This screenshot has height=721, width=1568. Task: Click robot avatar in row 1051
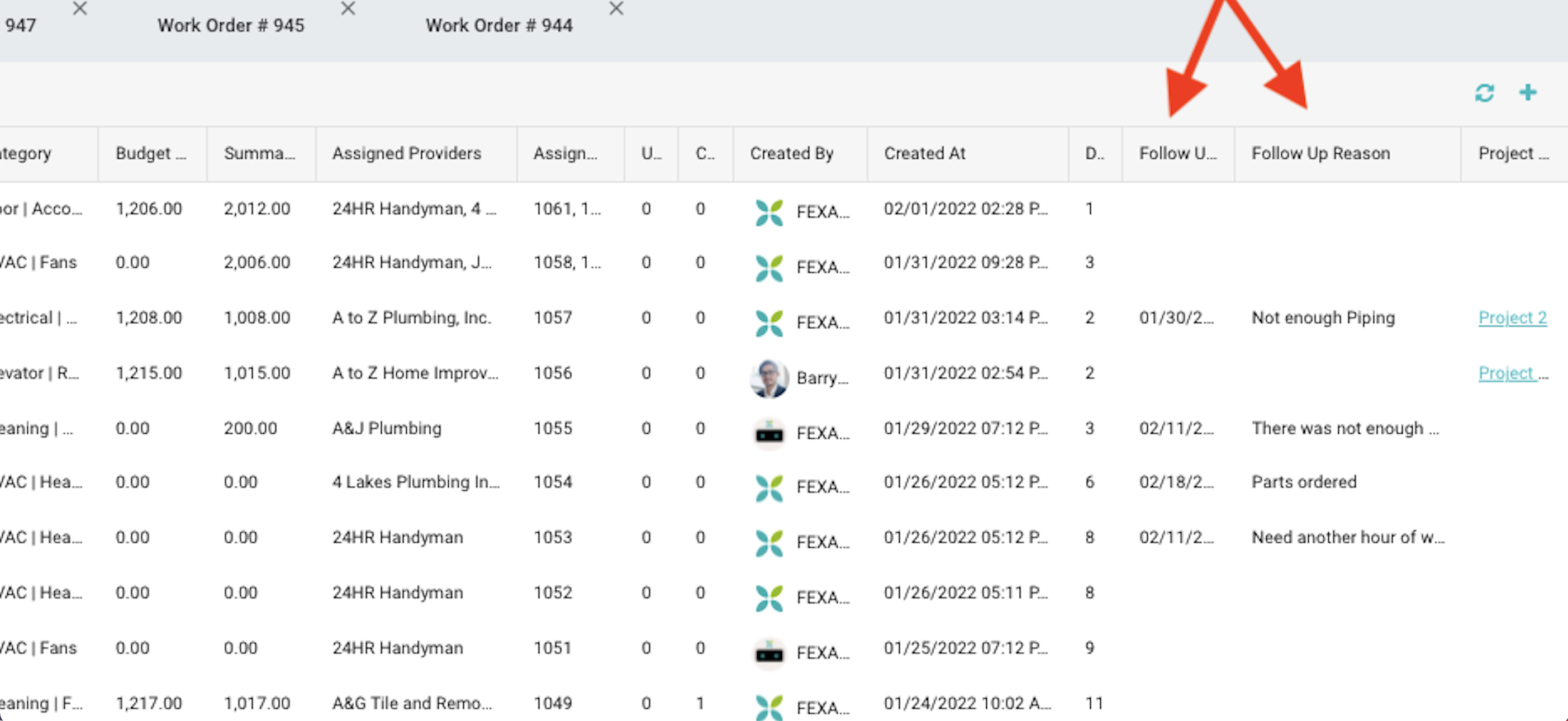pos(769,653)
